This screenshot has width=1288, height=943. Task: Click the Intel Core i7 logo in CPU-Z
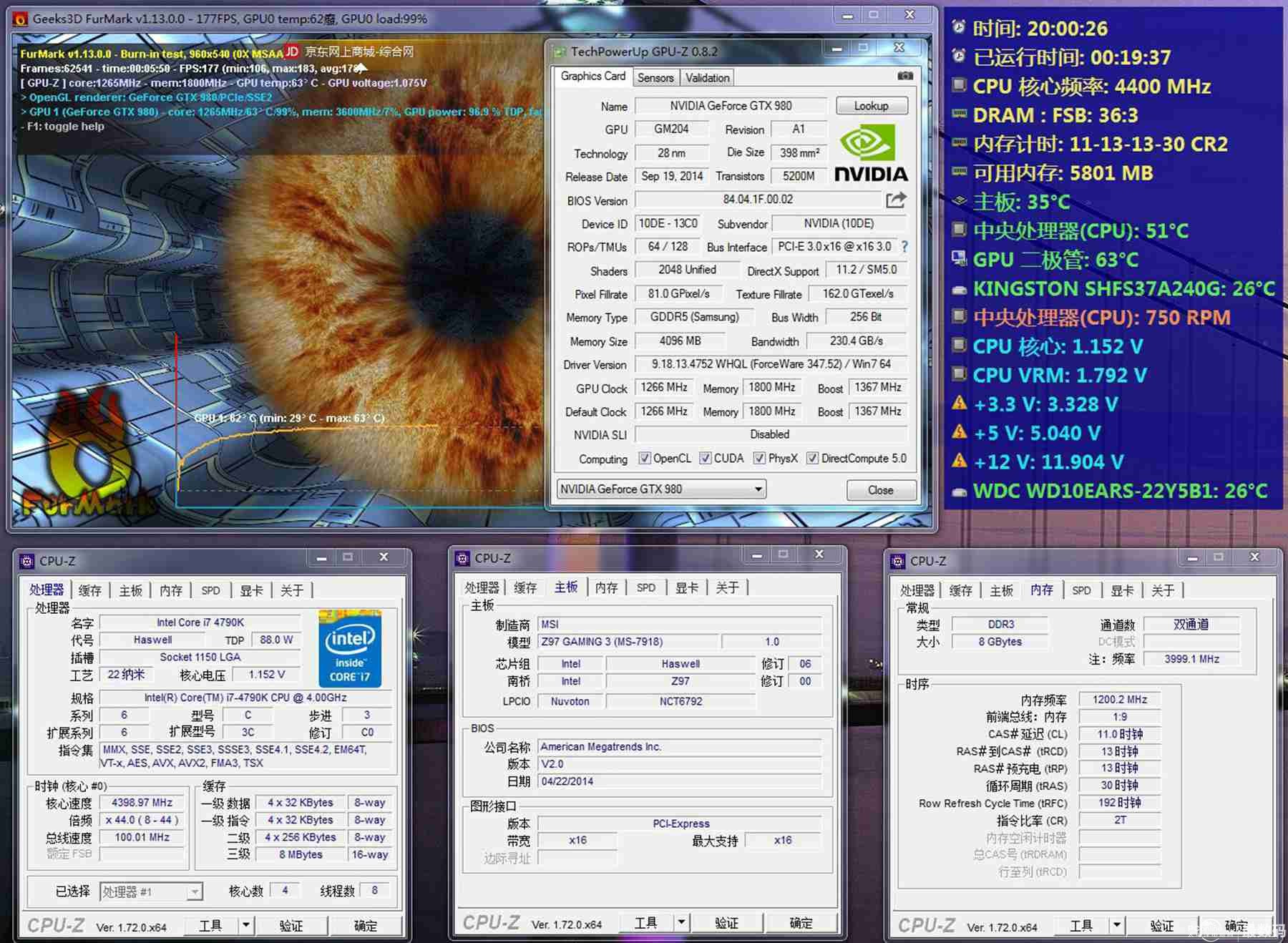point(350,648)
